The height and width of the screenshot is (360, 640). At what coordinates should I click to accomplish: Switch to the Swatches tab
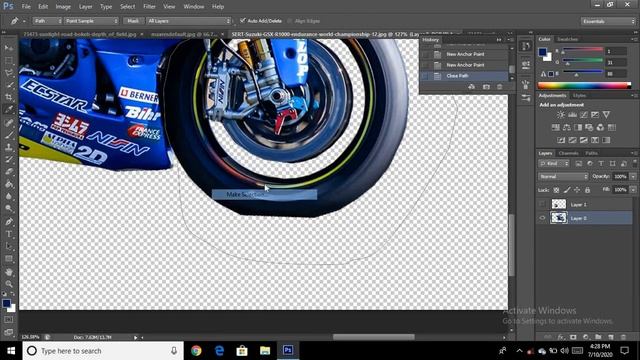pyautogui.click(x=568, y=39)
